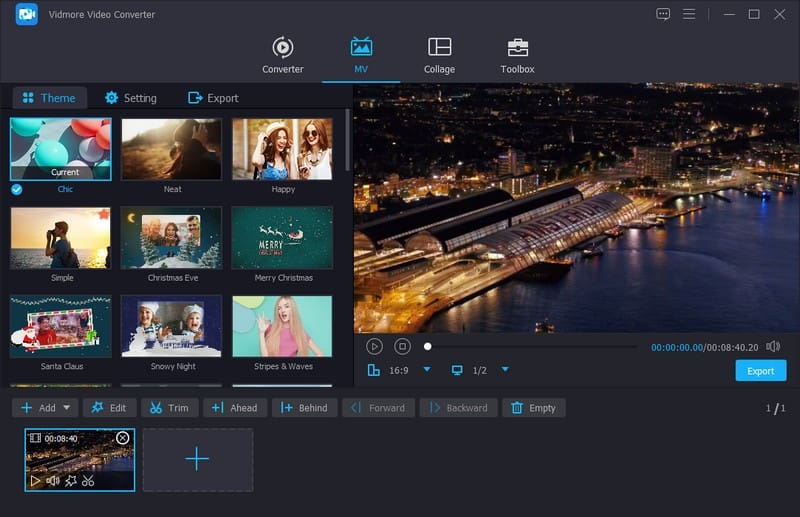Click the 1 / 1 clip counter

point(775,408)
